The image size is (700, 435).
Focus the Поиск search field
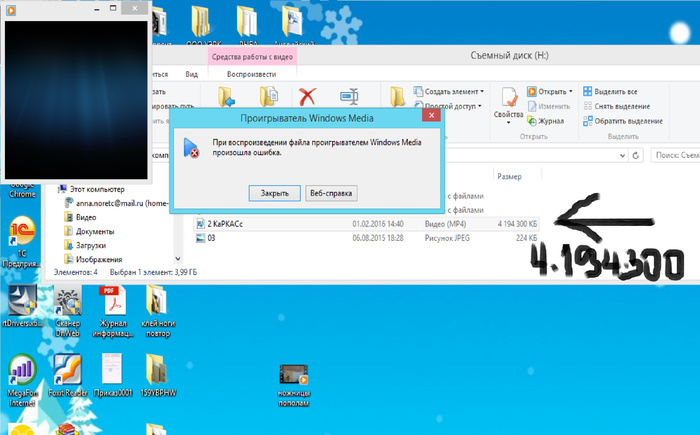[675, 155]
